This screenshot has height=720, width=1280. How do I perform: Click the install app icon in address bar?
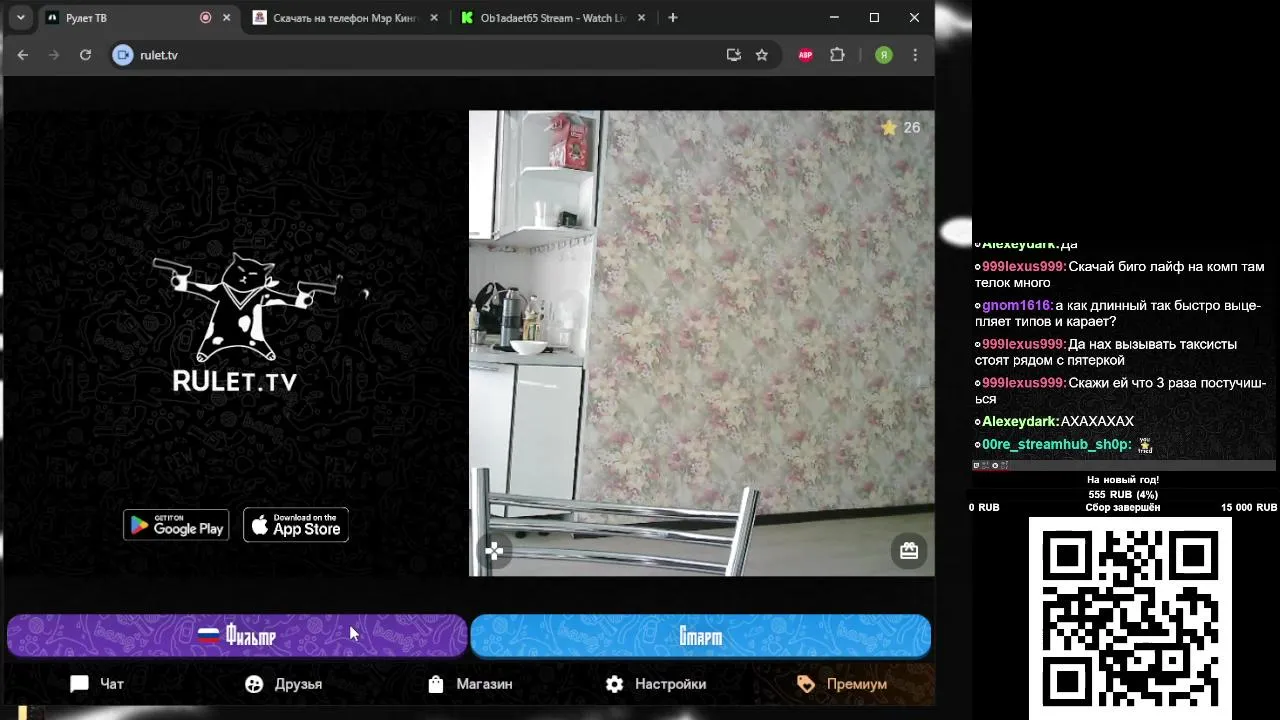click(x=734, y=55)
